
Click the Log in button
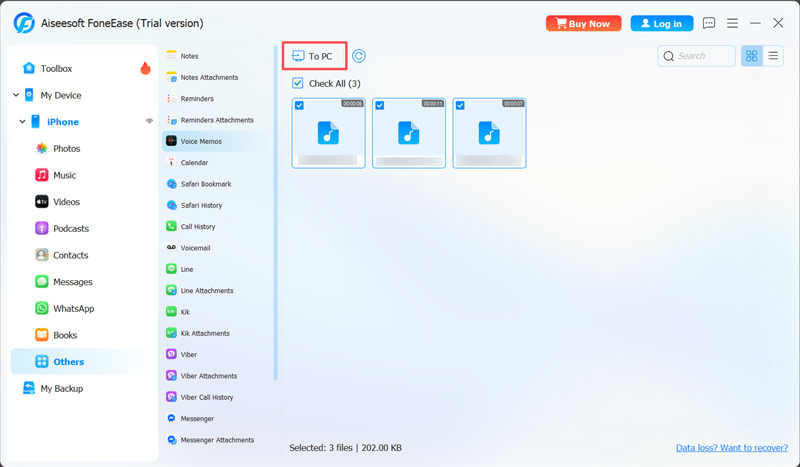pos(662,23)
